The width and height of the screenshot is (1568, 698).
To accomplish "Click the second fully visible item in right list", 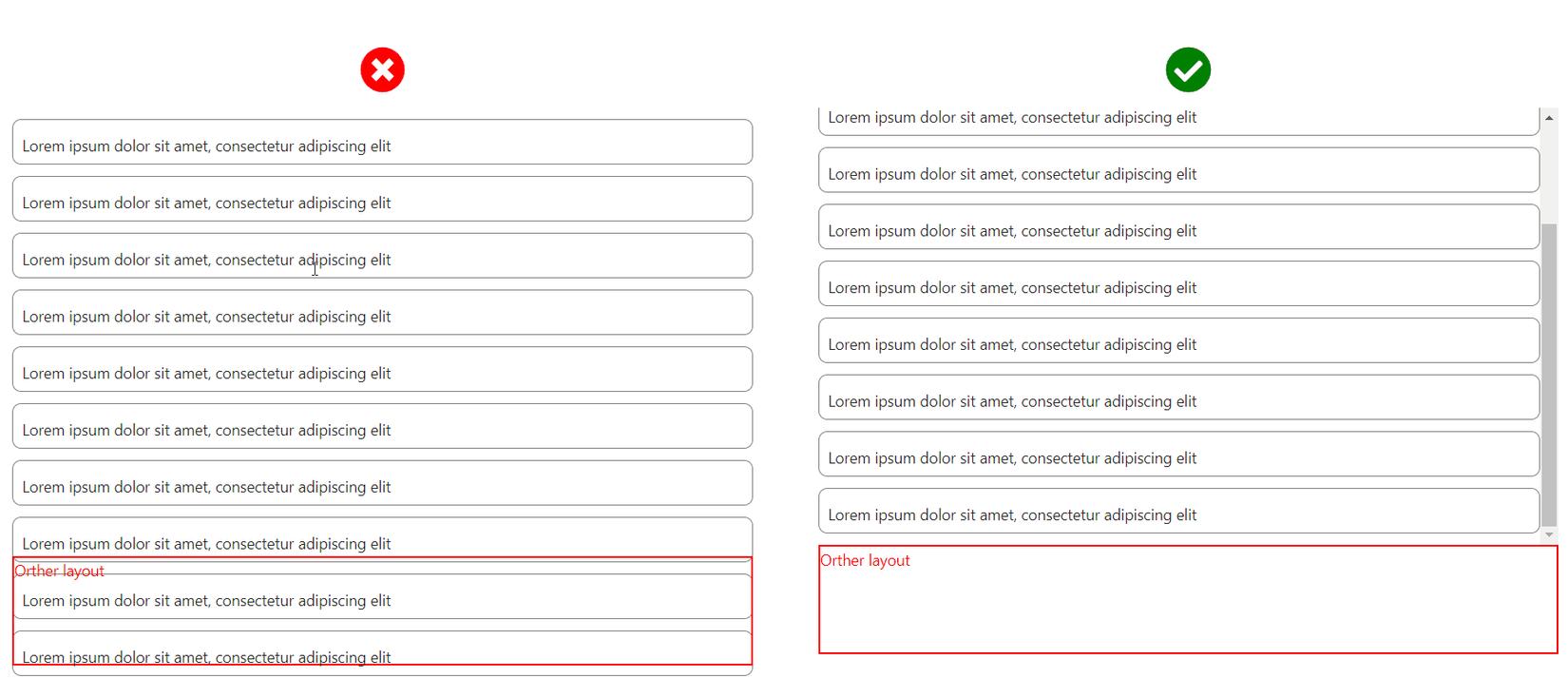I will (x=1178, y=227).
